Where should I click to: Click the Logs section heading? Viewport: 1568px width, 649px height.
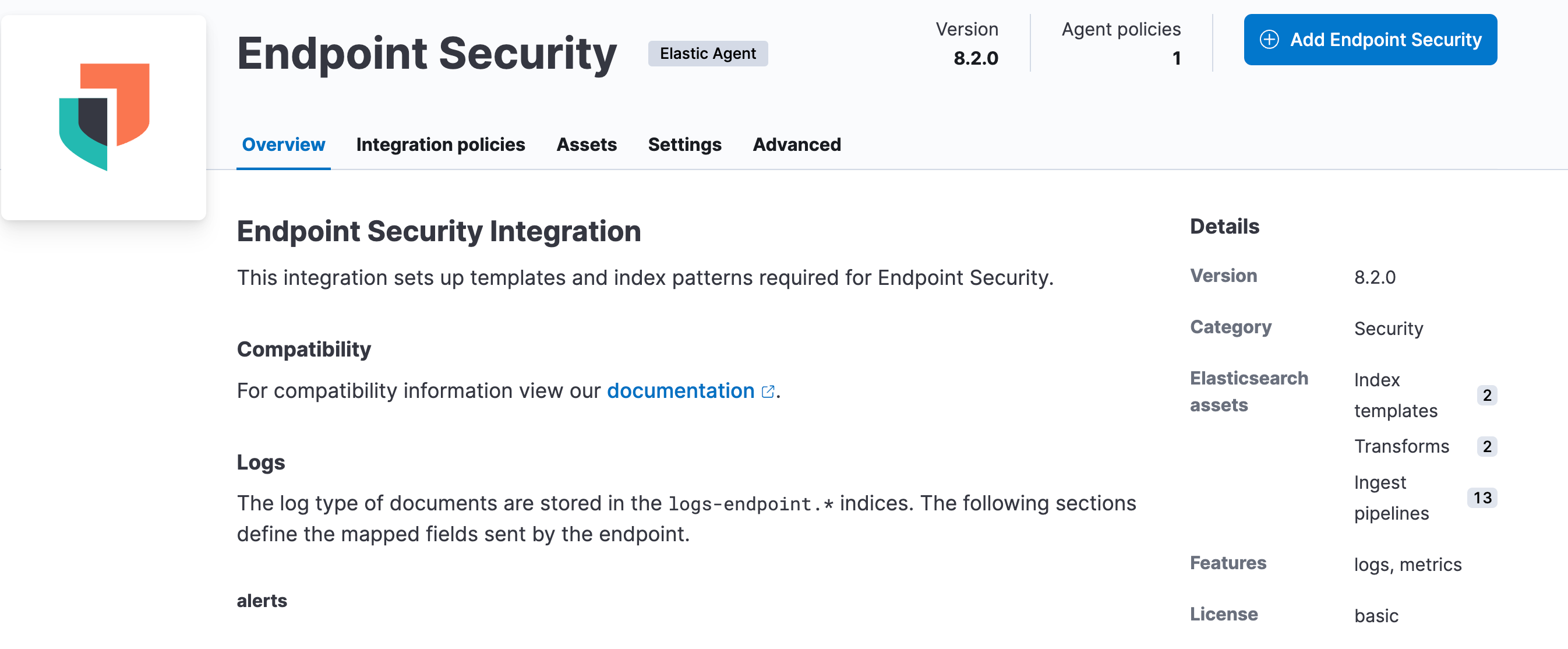[260, 462]
